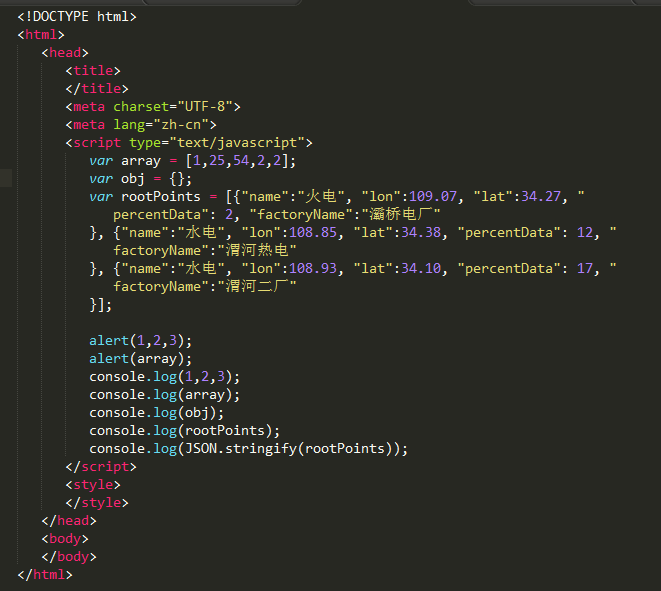Viewport: 661px width, 591px height.
Task: Click the closing </style> tag
Action: click(97, 503)
